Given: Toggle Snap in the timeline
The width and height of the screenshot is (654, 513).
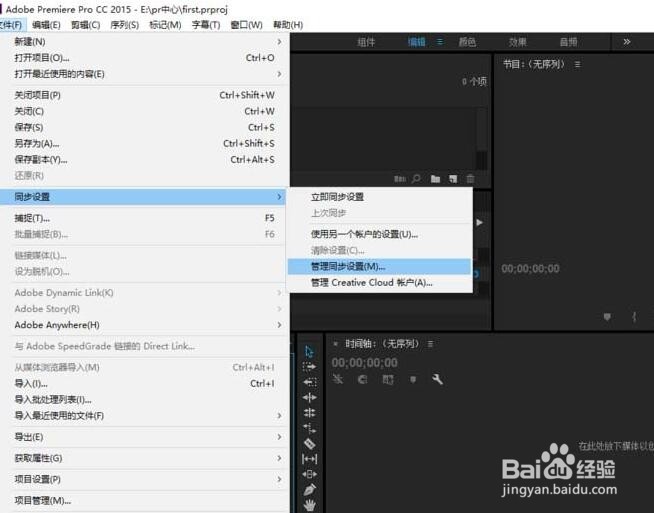Looking at the screenshot, I should 362,380.
